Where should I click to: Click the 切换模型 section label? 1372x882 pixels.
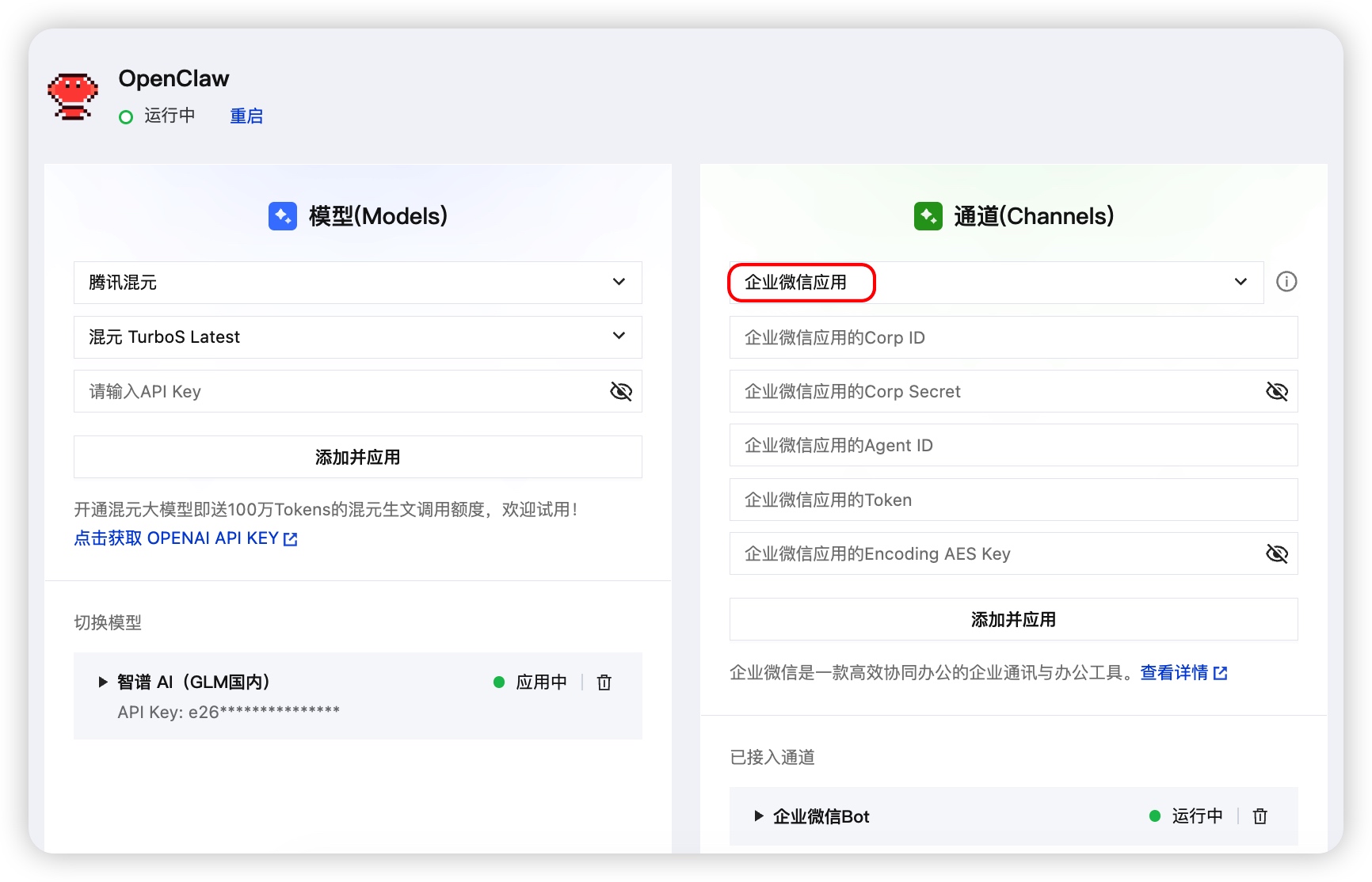pos(108,622)
